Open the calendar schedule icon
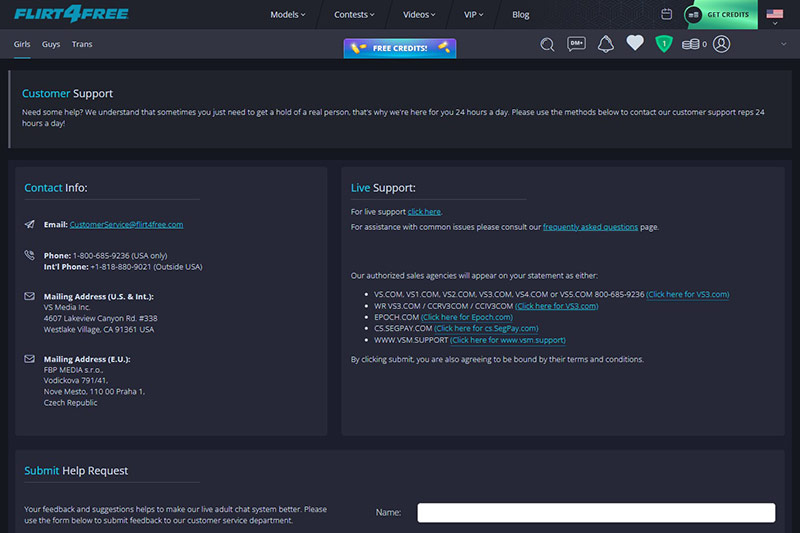 (x=666, y=14)
